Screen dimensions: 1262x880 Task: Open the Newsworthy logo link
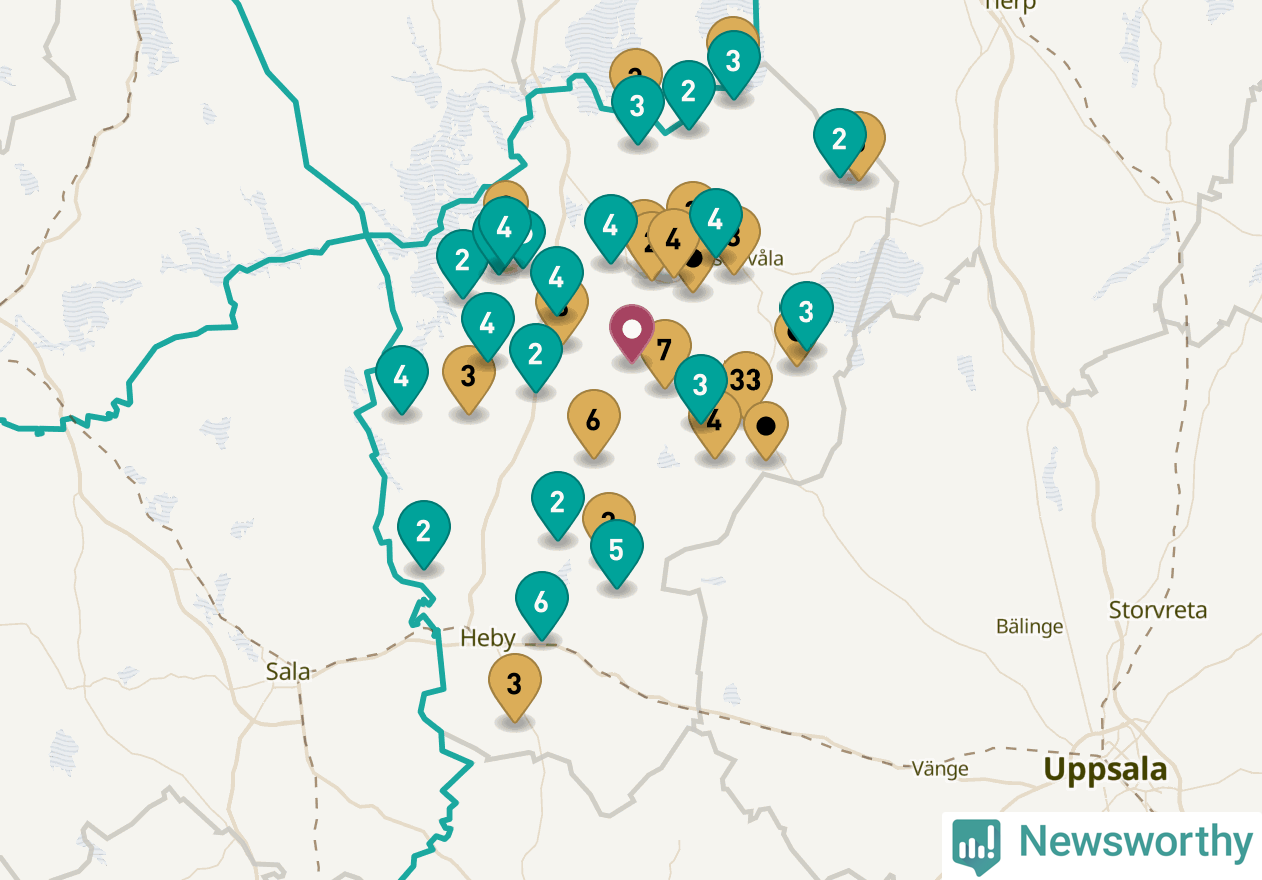click(x=1102, y=844)
